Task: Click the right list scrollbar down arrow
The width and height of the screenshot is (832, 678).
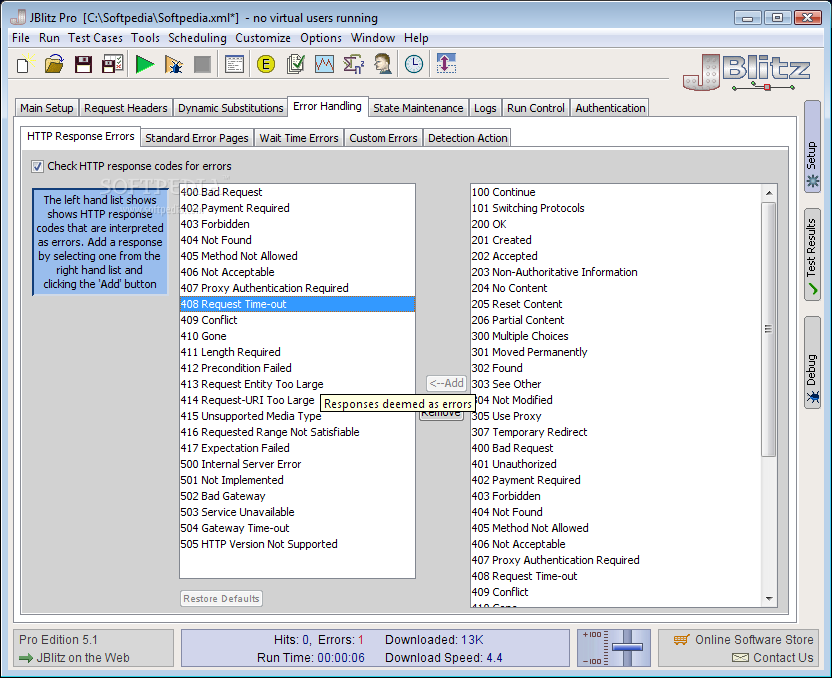Action: pyautogui.click(x=769, y=599)
